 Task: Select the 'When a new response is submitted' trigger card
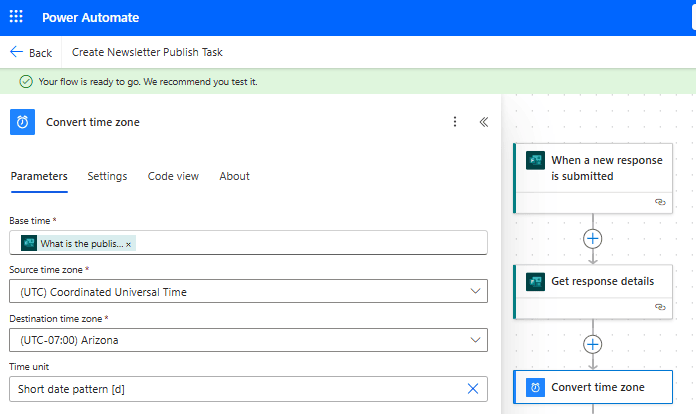tap(593, 178)
